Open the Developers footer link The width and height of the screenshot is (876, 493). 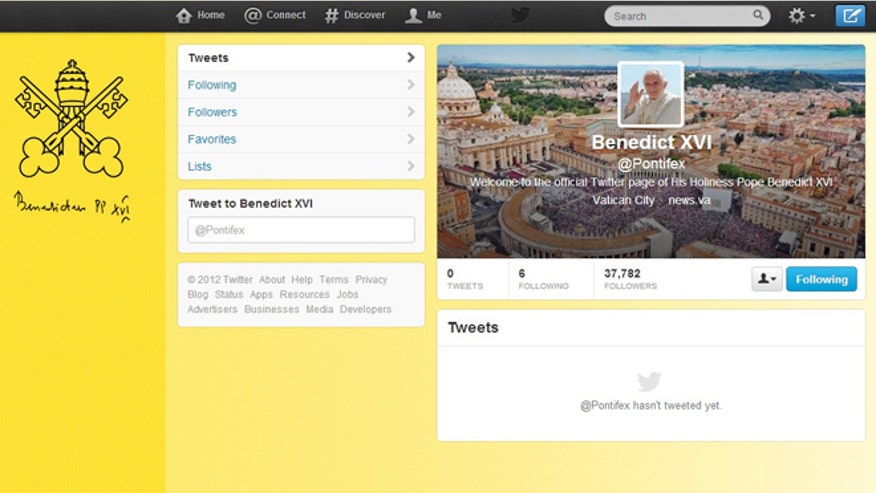pos(365,309)
